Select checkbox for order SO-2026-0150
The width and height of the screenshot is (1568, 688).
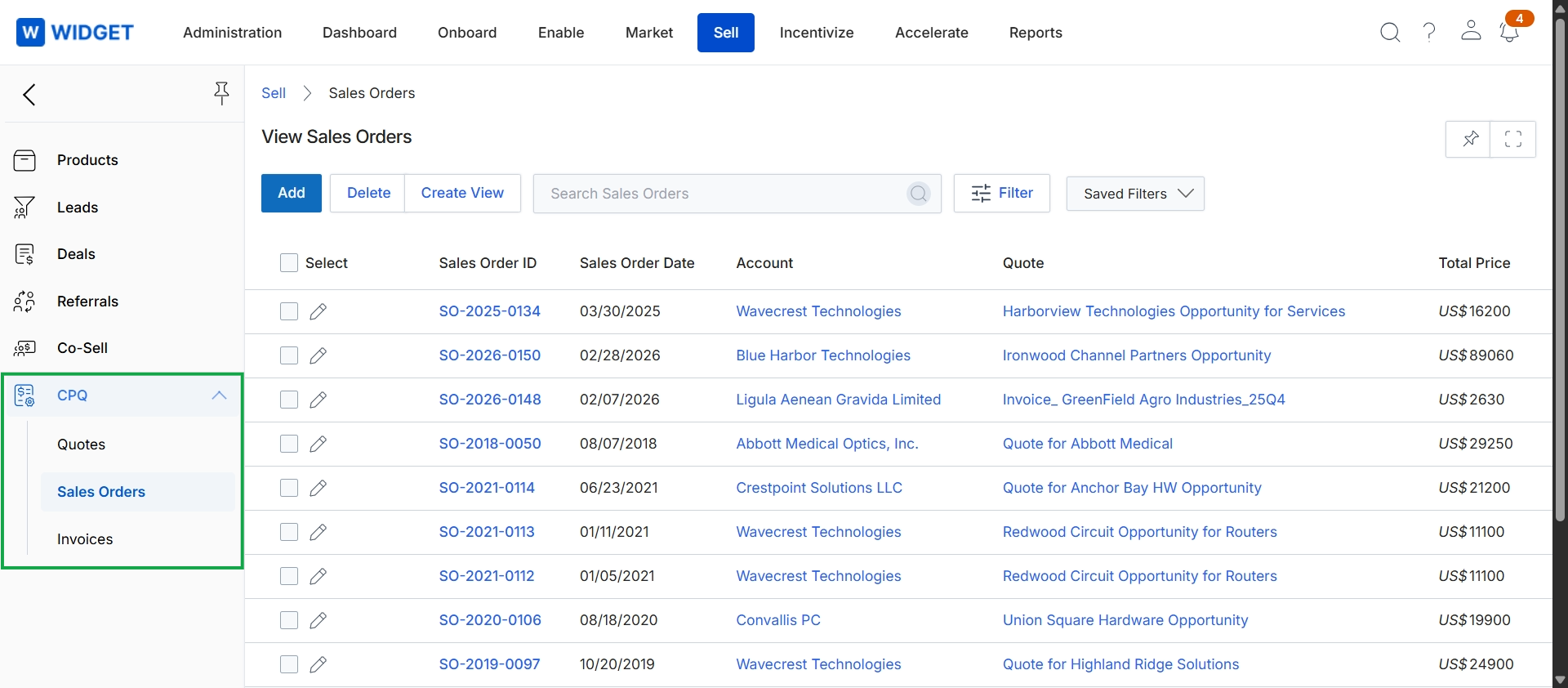pos(289,355)
